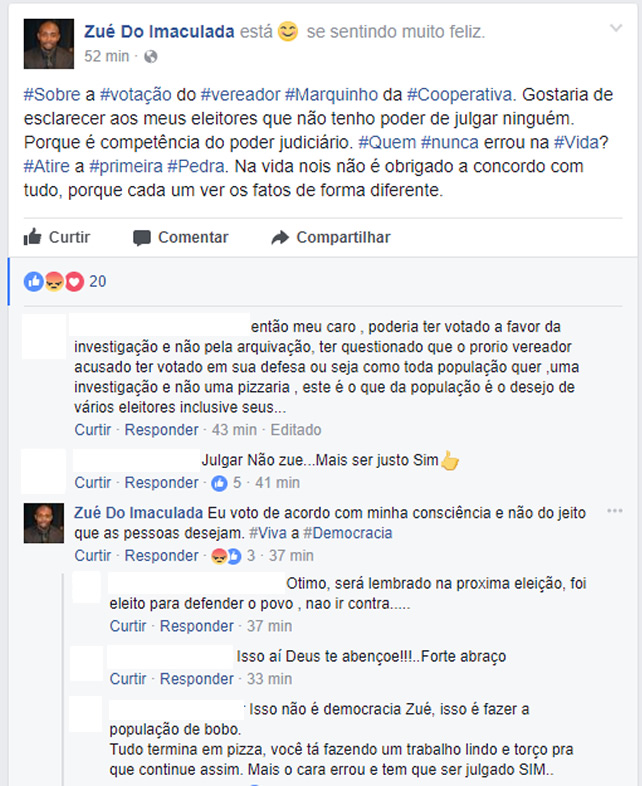Click Responder under Zué's 37 min comment
The width and height of the screenshot is (642, 786).
pyautogui.click(x=161, y=555)
